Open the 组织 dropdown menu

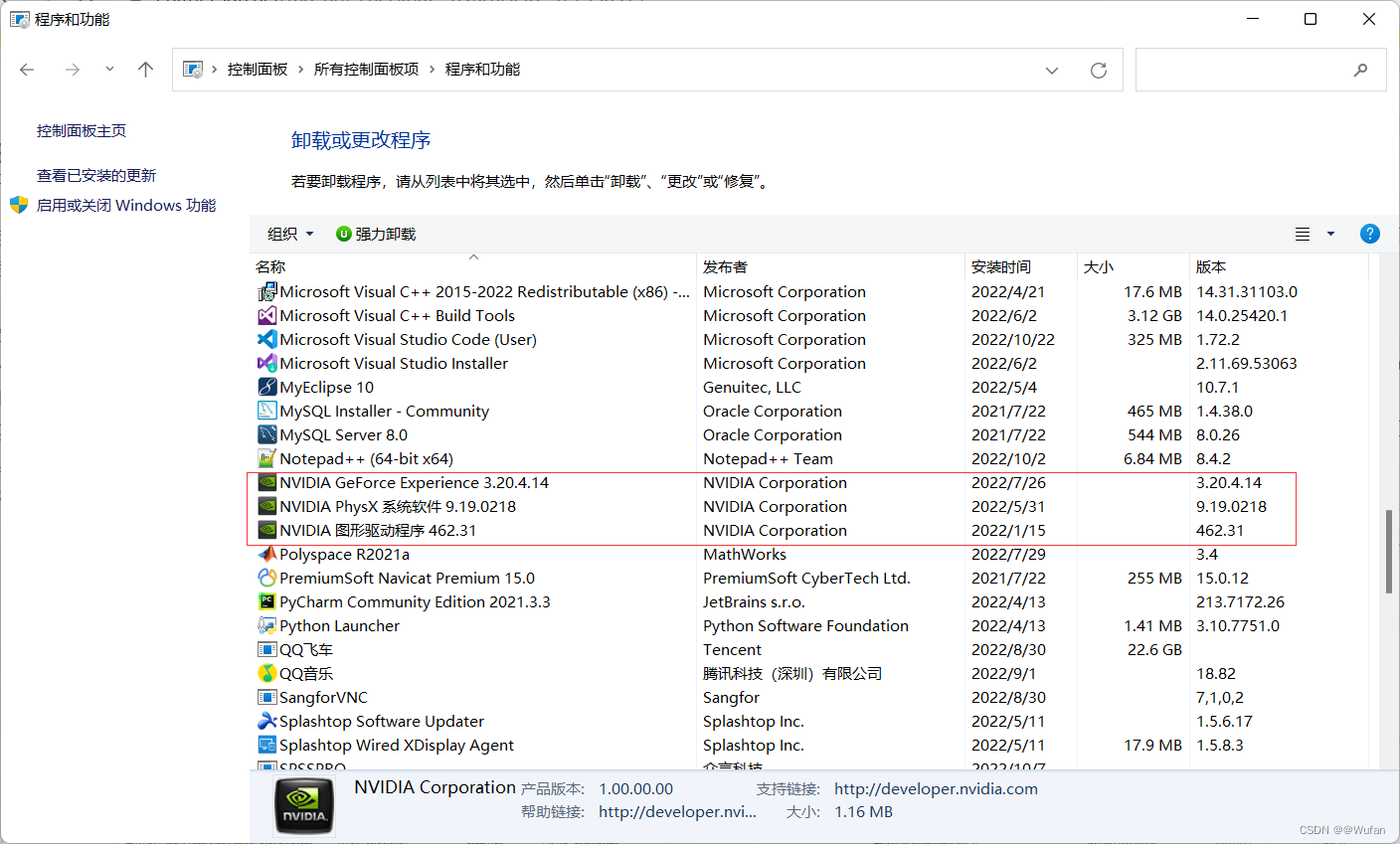tap(290, 234)
